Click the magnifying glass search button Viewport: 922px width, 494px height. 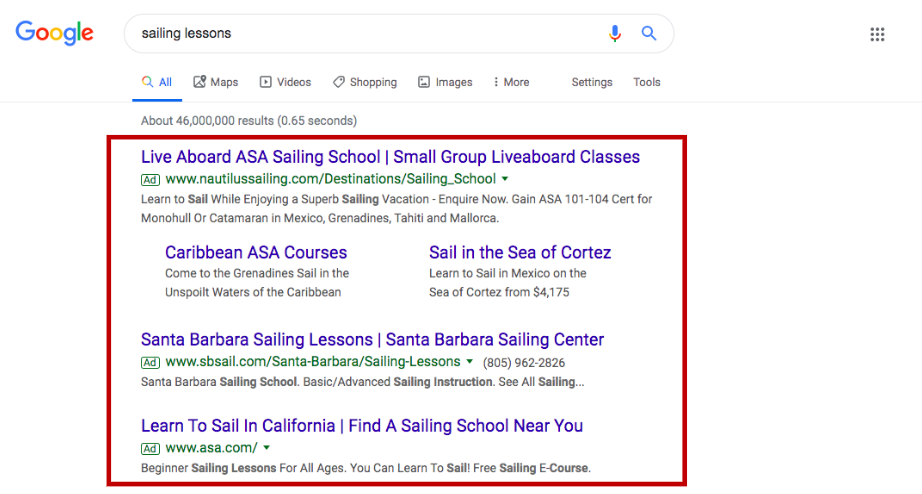649,33
